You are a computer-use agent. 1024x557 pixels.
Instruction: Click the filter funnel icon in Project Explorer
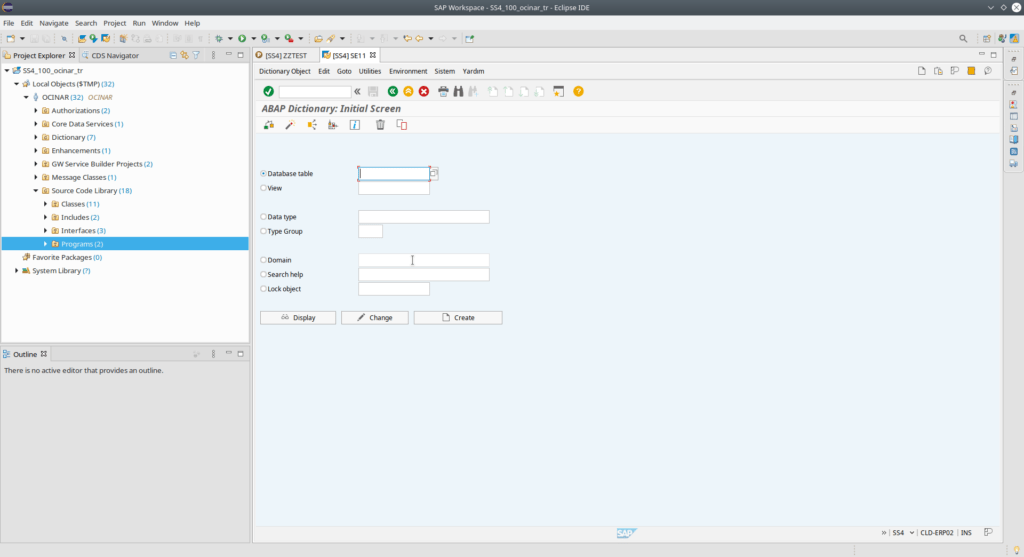196,56
